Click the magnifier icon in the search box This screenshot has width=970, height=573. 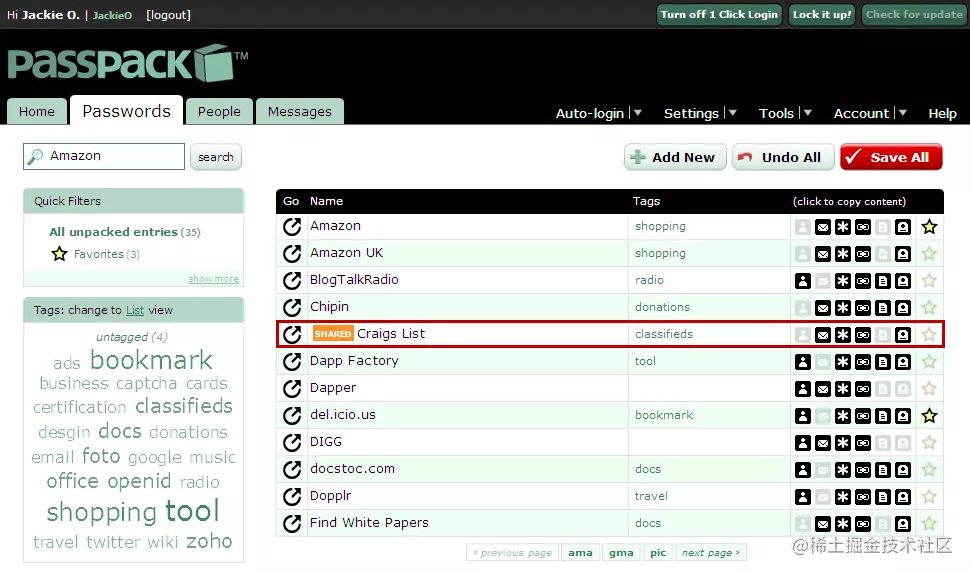click(36, 157)
